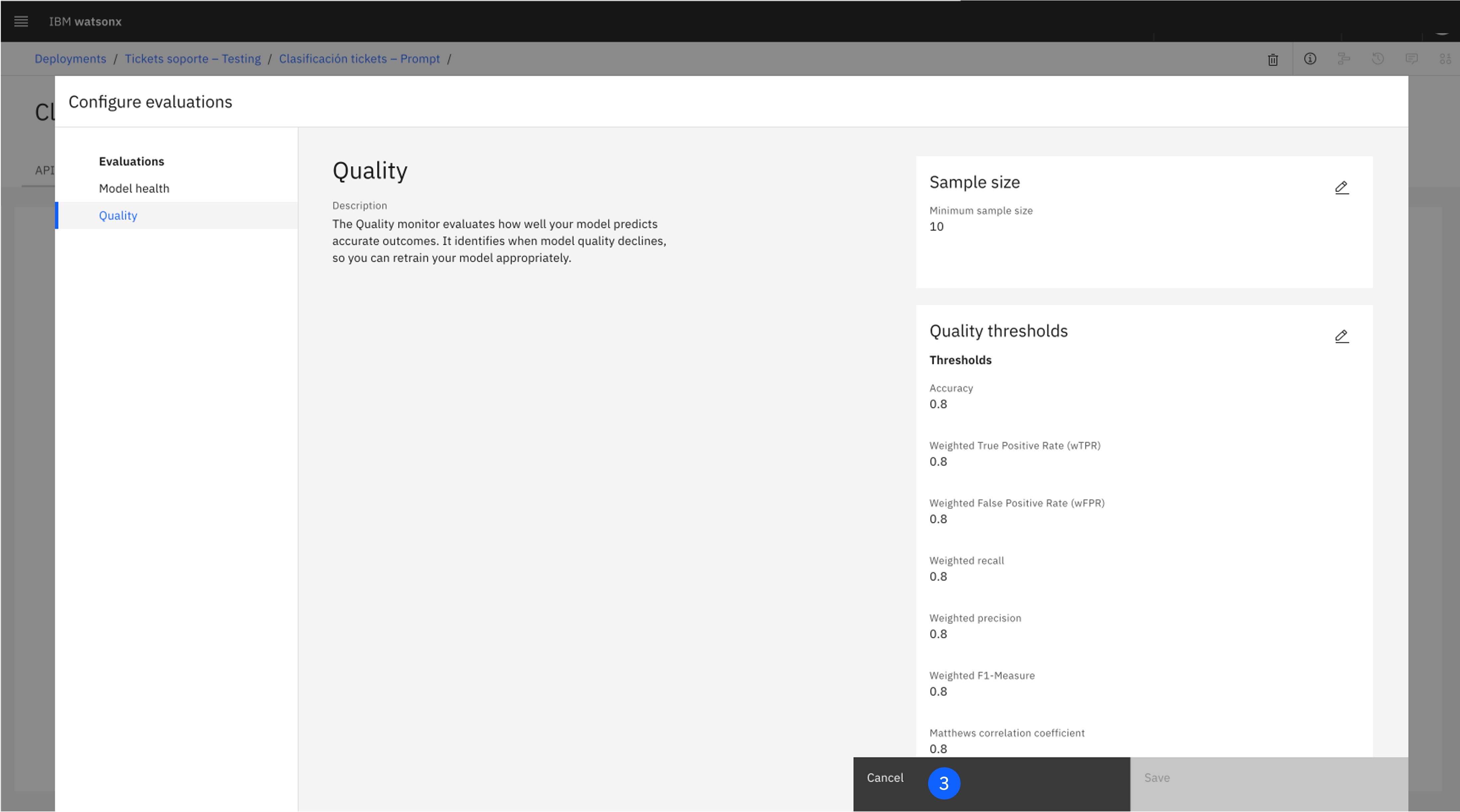Image resolution: width=1460 pixels, height=812 pixels.
Task: Click the Evaluations section heading
Action: tap(131, 162)
